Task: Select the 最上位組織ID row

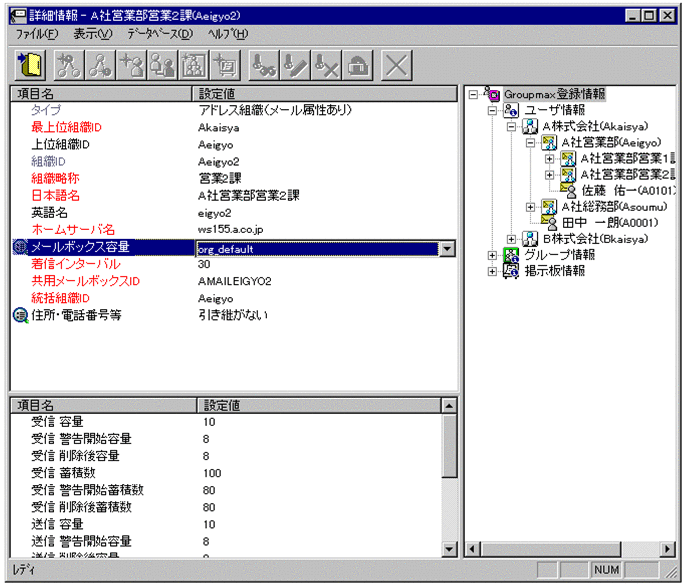Action: [x=234, y=127]
